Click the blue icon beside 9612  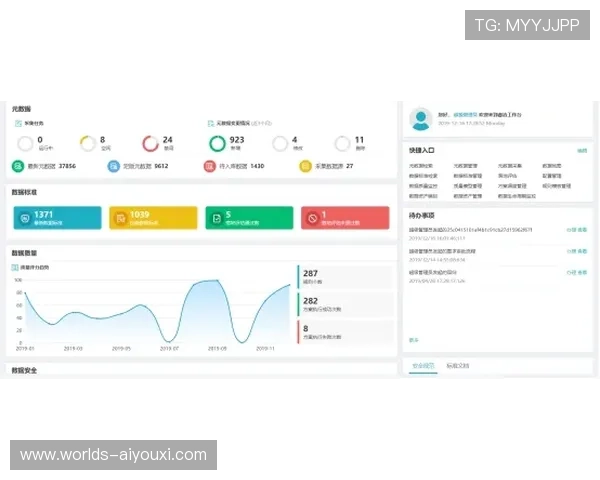pos(113,166)
